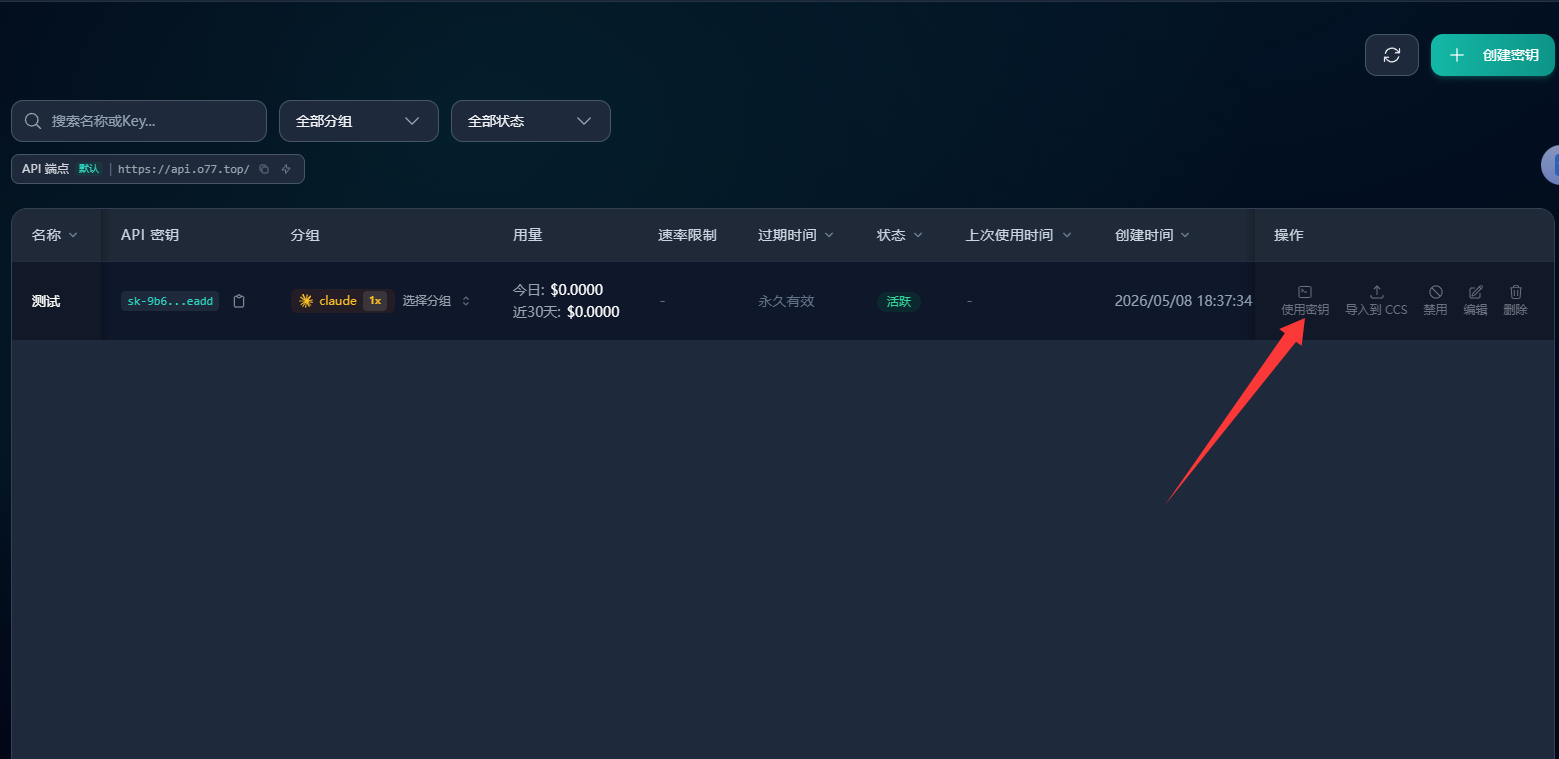
Task: Click the masked key sk-9b6...eadd
Action: 170,301
